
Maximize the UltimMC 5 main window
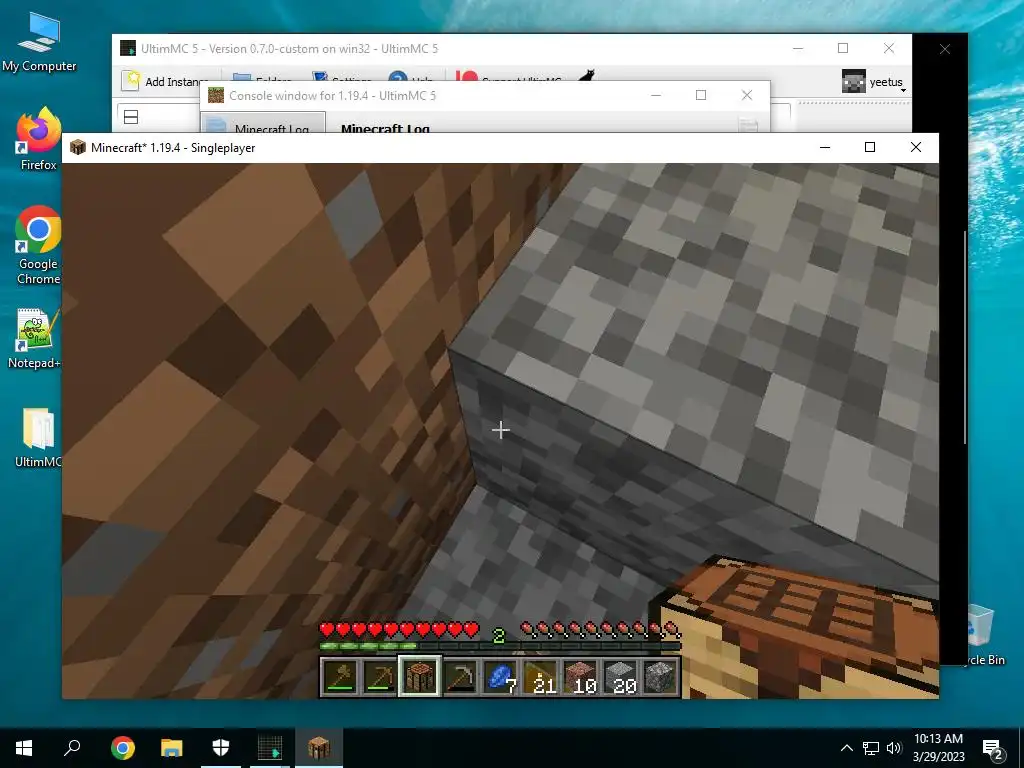(843, 48)
